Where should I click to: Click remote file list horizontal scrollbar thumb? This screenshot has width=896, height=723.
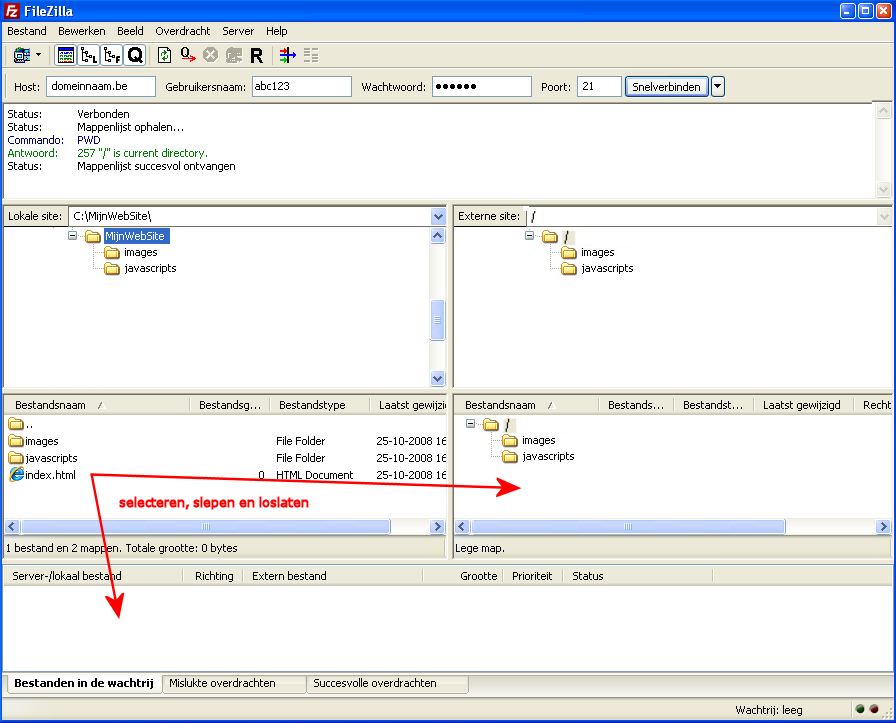tap(628, 526)
